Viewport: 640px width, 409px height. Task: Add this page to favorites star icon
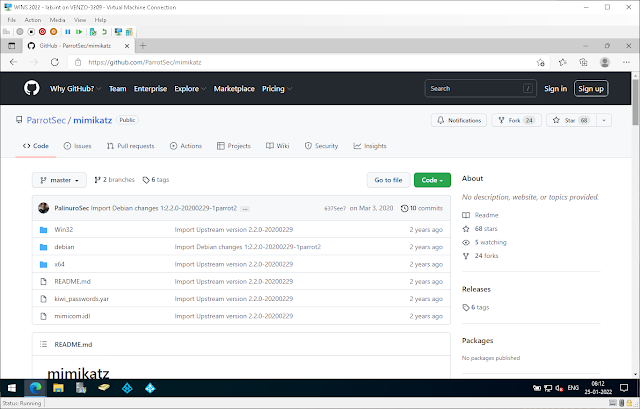[540, 62]
